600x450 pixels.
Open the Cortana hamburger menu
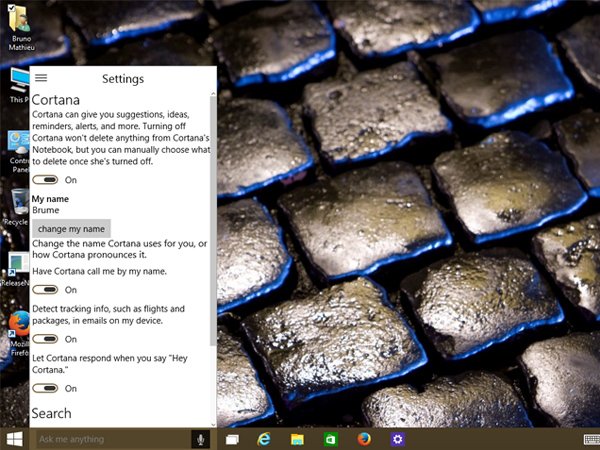(x=41, y=78)
